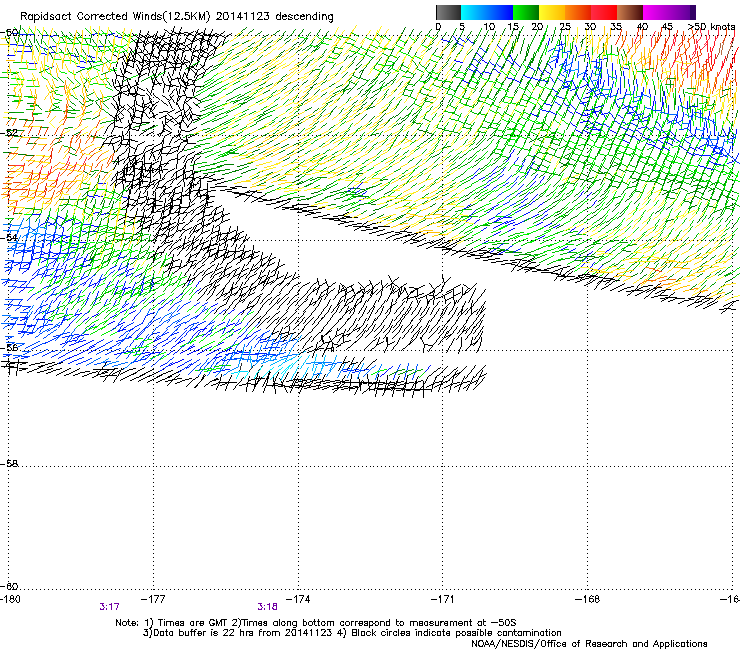
Task: Click the dark purple 45-50 knots segment
Action: coord(682,12)
